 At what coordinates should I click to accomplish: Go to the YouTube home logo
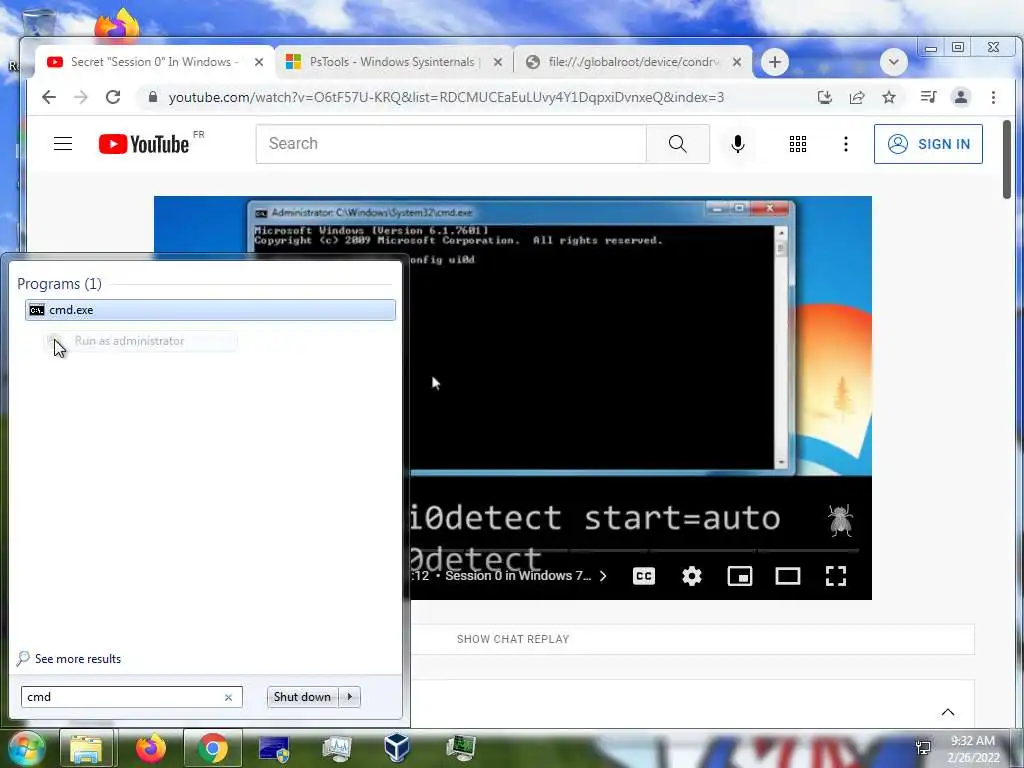coord(144,144)
